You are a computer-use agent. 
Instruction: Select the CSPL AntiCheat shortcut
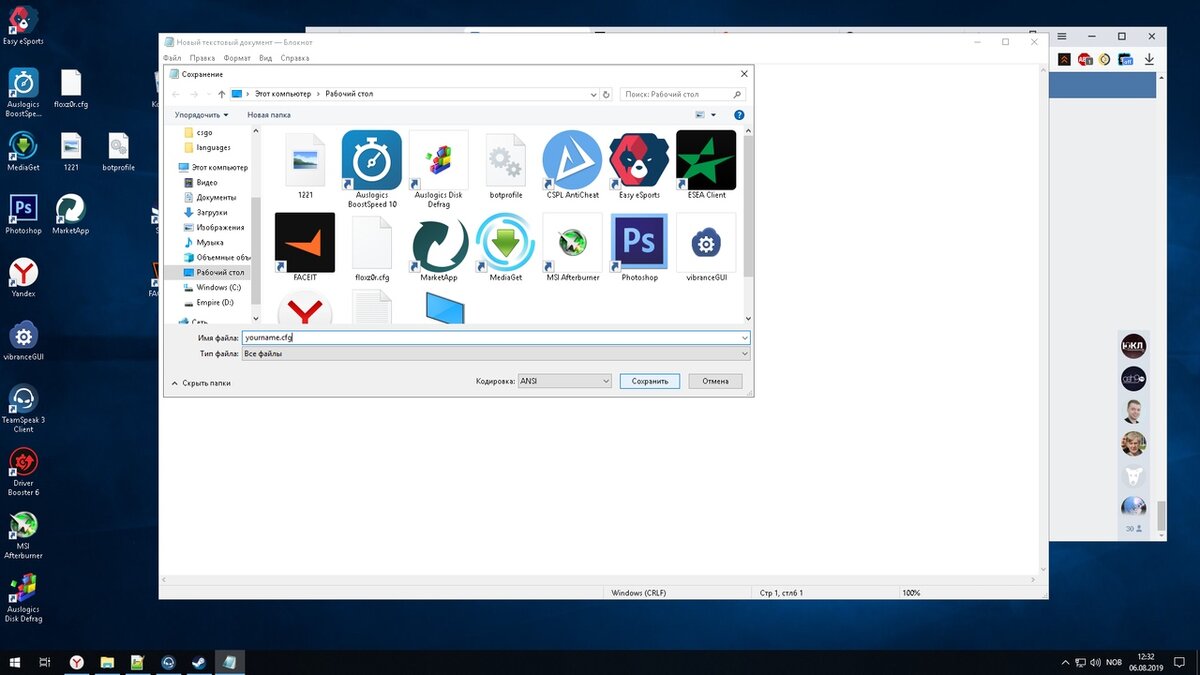[572, 166]
